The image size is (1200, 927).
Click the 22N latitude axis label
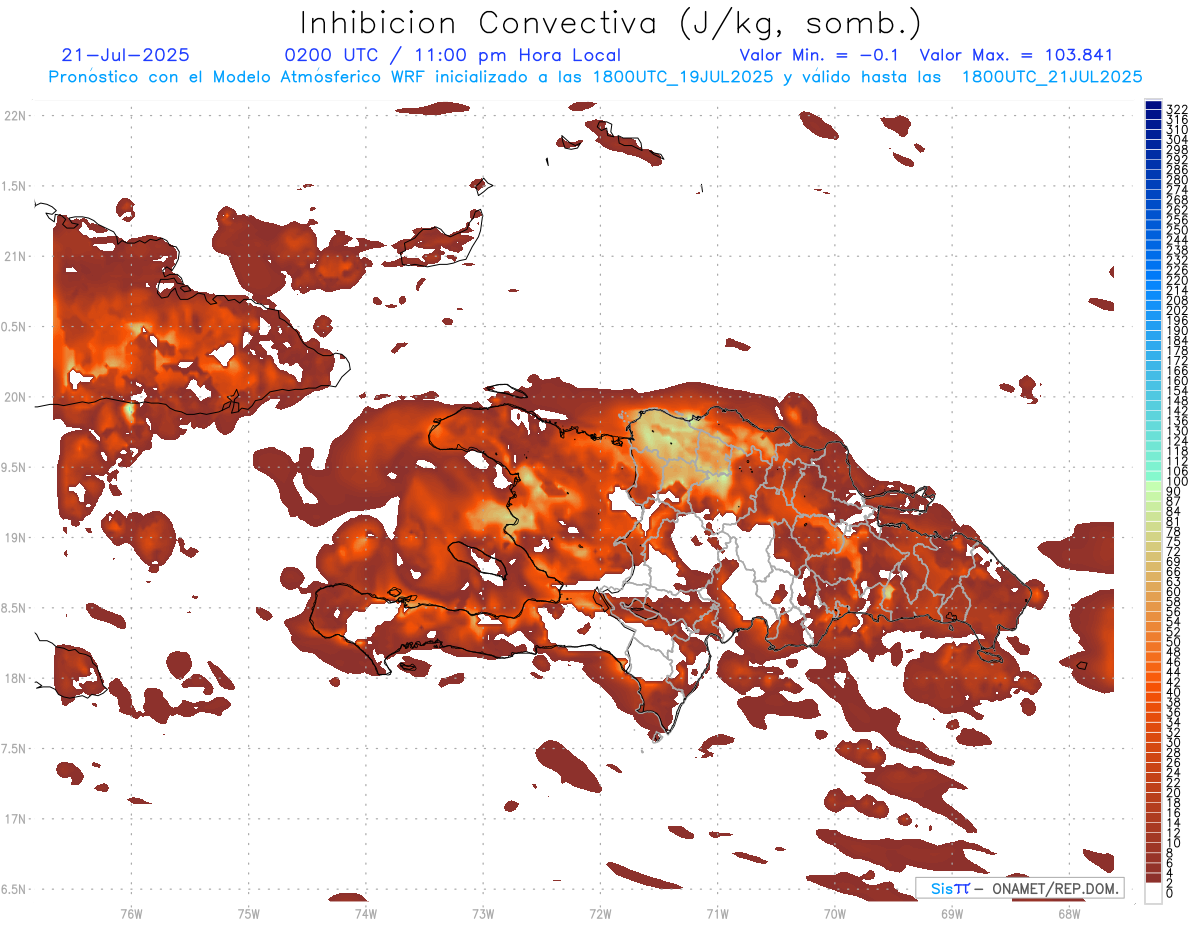pos(14,116)
